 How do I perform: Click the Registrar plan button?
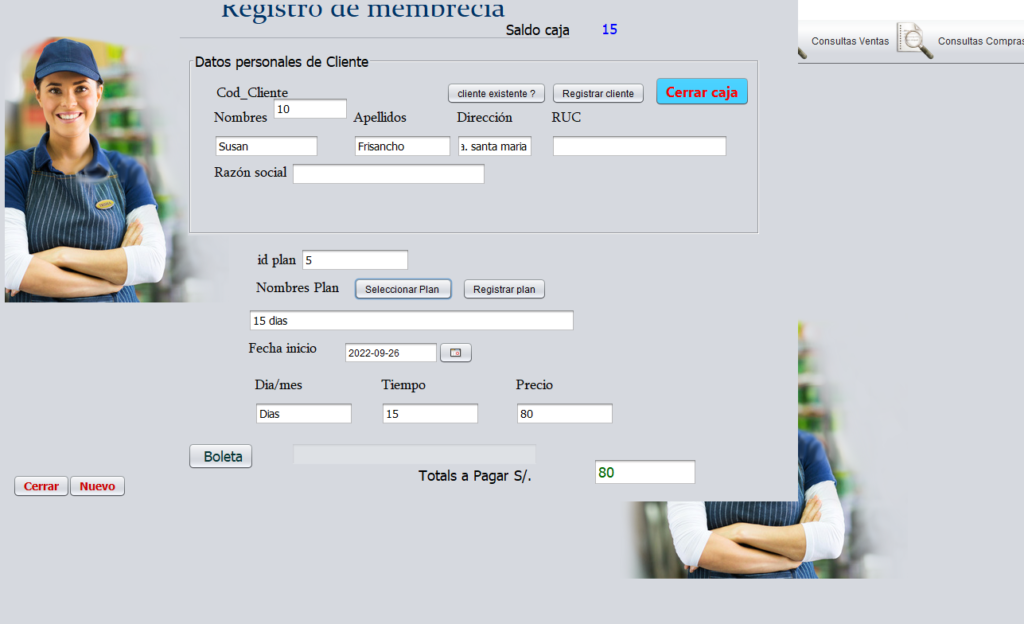tap(504, 288)
